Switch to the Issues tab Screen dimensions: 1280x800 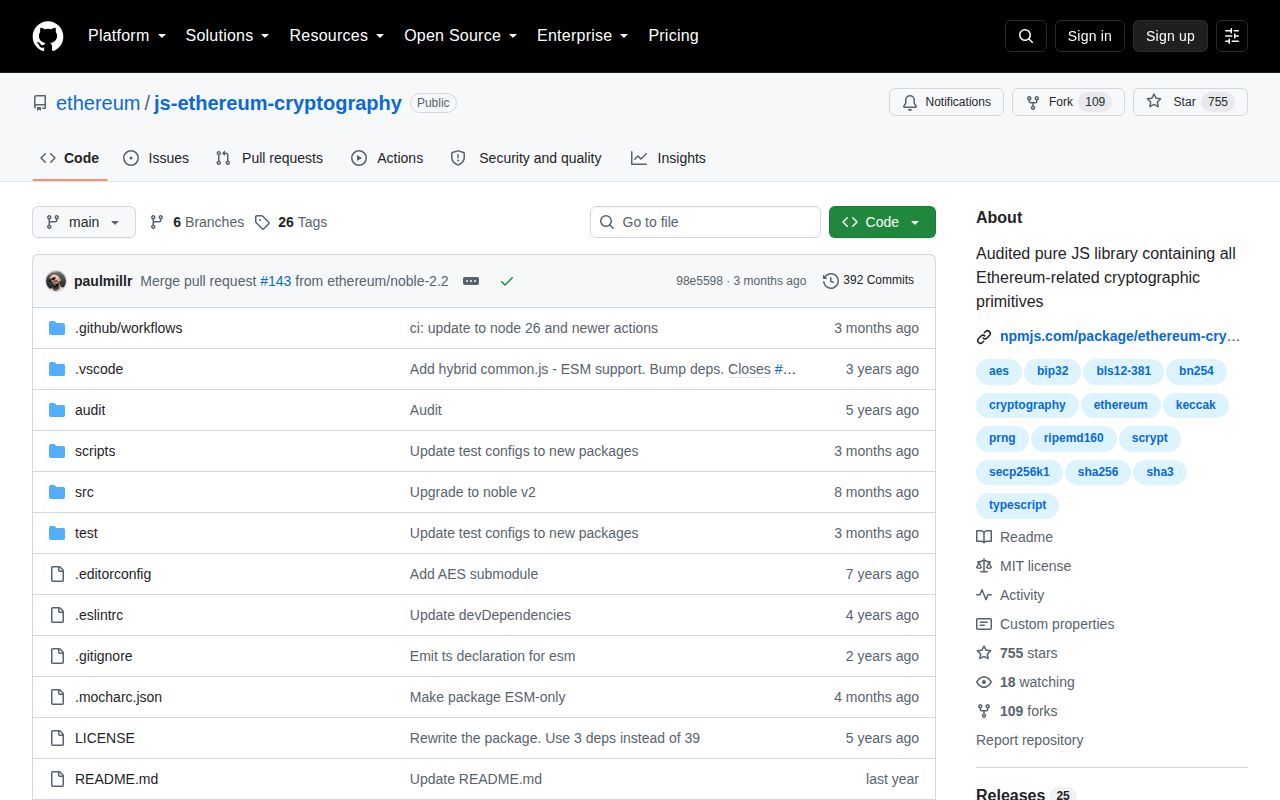(156, 158)
